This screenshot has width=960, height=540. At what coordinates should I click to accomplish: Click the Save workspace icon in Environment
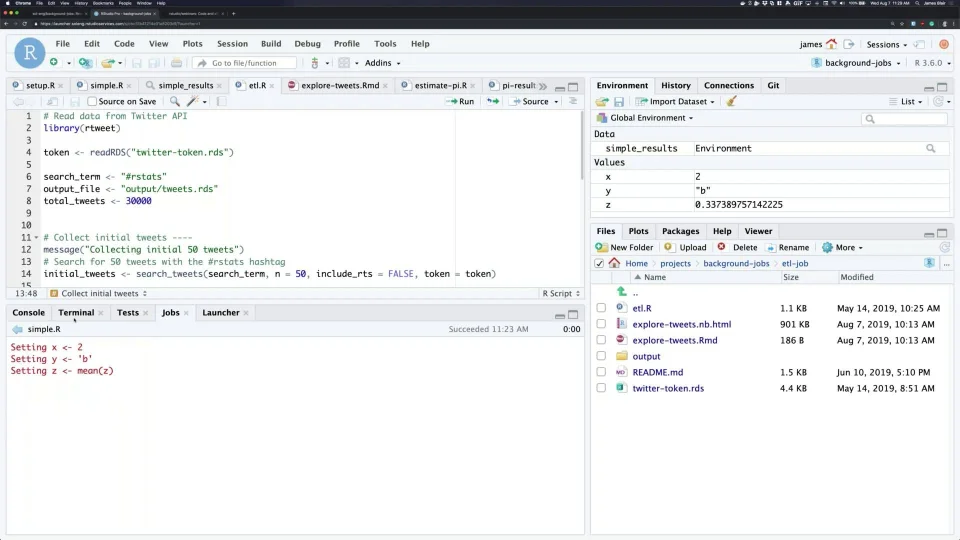pos(619,102)
